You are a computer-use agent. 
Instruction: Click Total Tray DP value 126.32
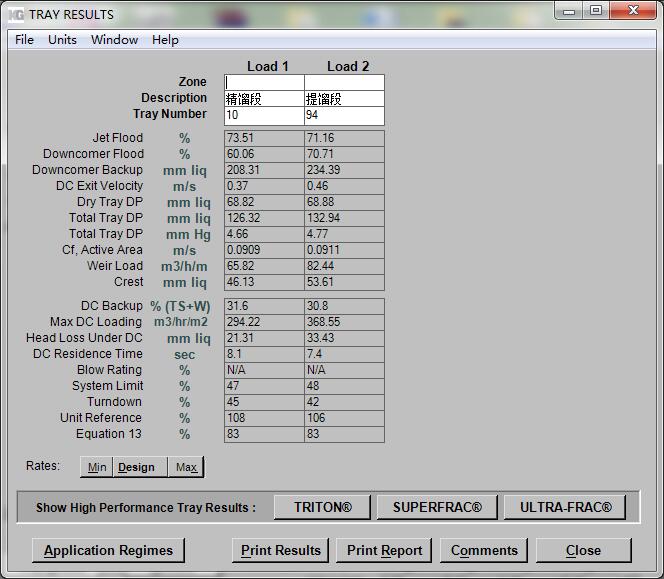[264, 219]
